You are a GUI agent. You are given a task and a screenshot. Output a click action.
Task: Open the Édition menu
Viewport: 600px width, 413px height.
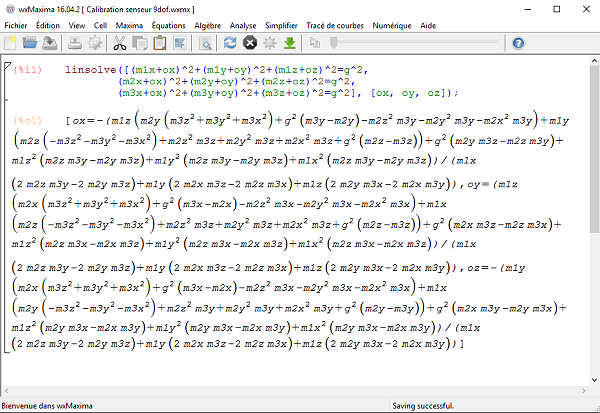tap(48, 26)
